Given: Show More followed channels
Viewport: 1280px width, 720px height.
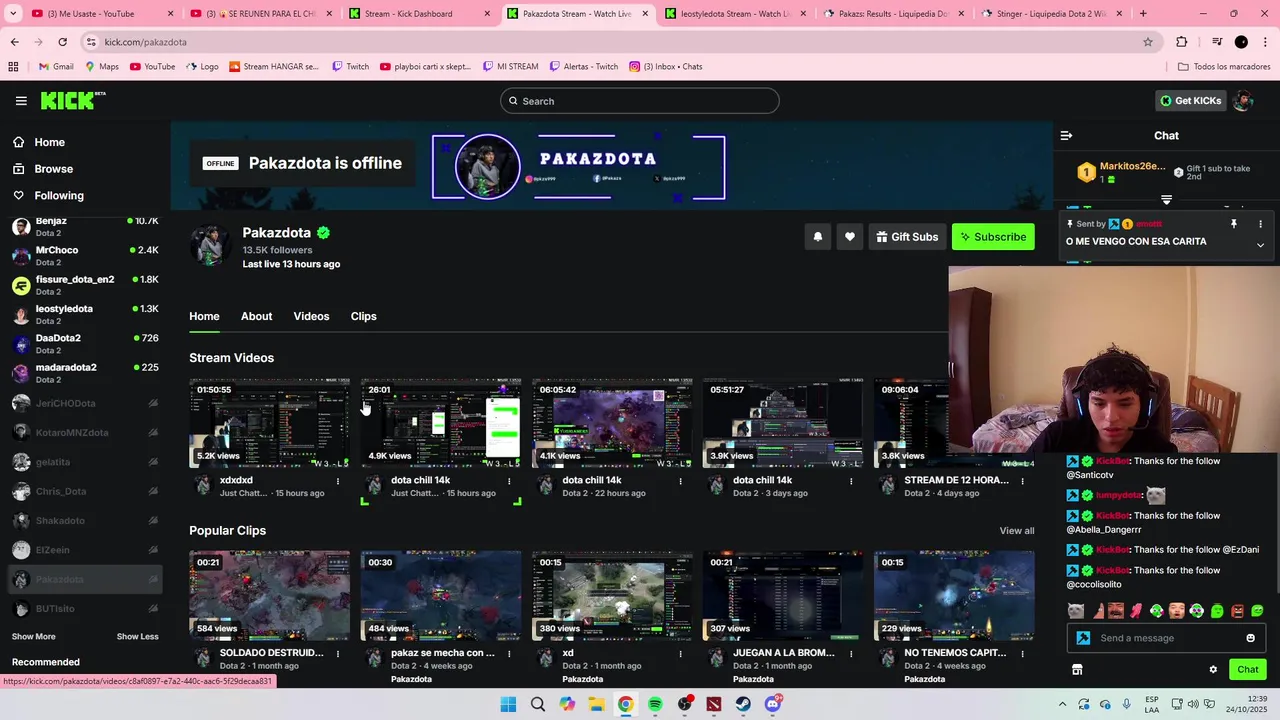Looking at the screenshot, I should click(x=33, y=637).
